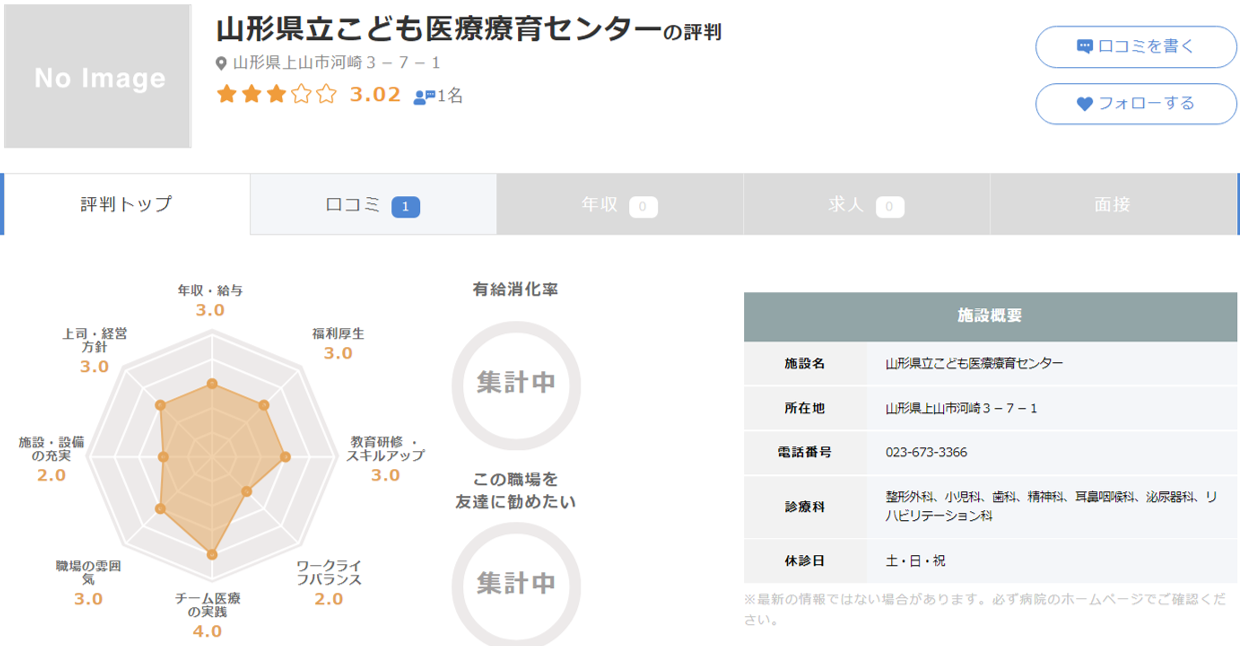Switch to the 口コミ tab
This screenshot has height=646, width=1240.
coord(372,203)
